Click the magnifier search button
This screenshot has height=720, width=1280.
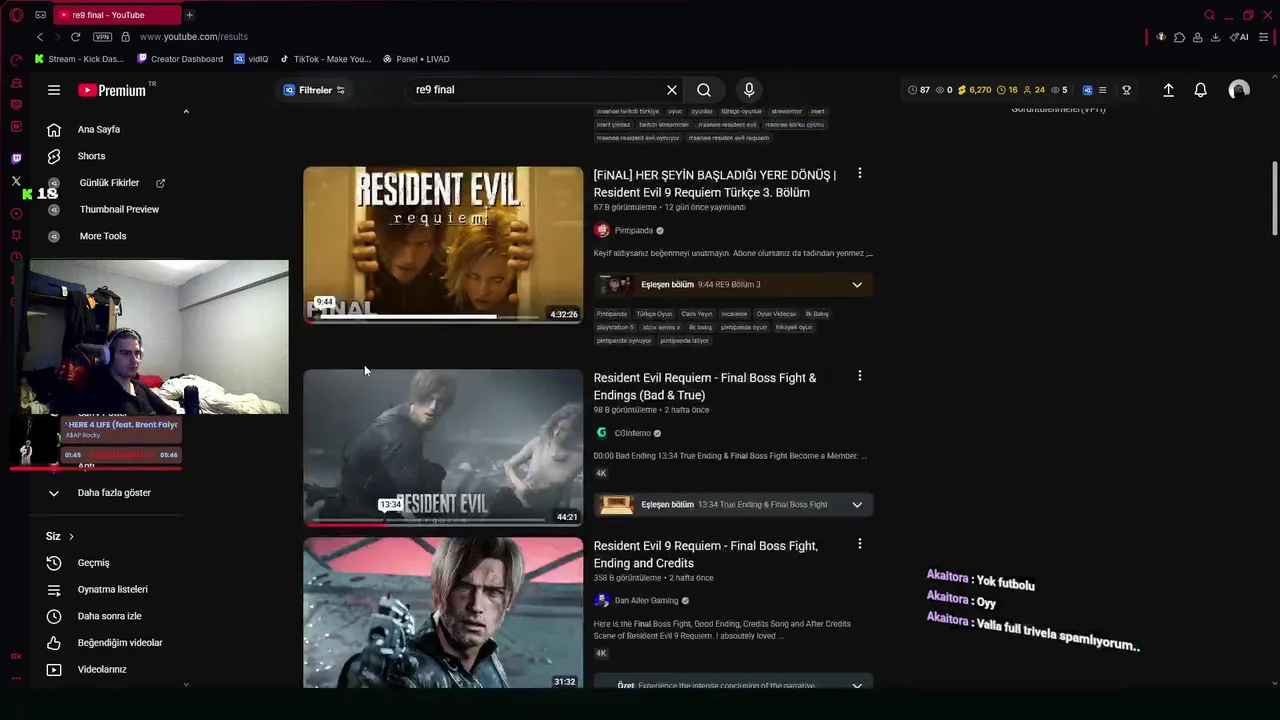click(704, 90)
